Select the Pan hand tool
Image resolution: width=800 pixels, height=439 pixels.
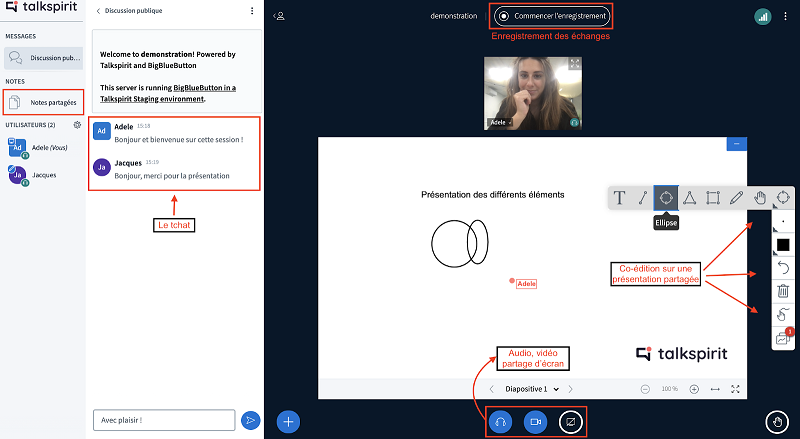(760, 198)
